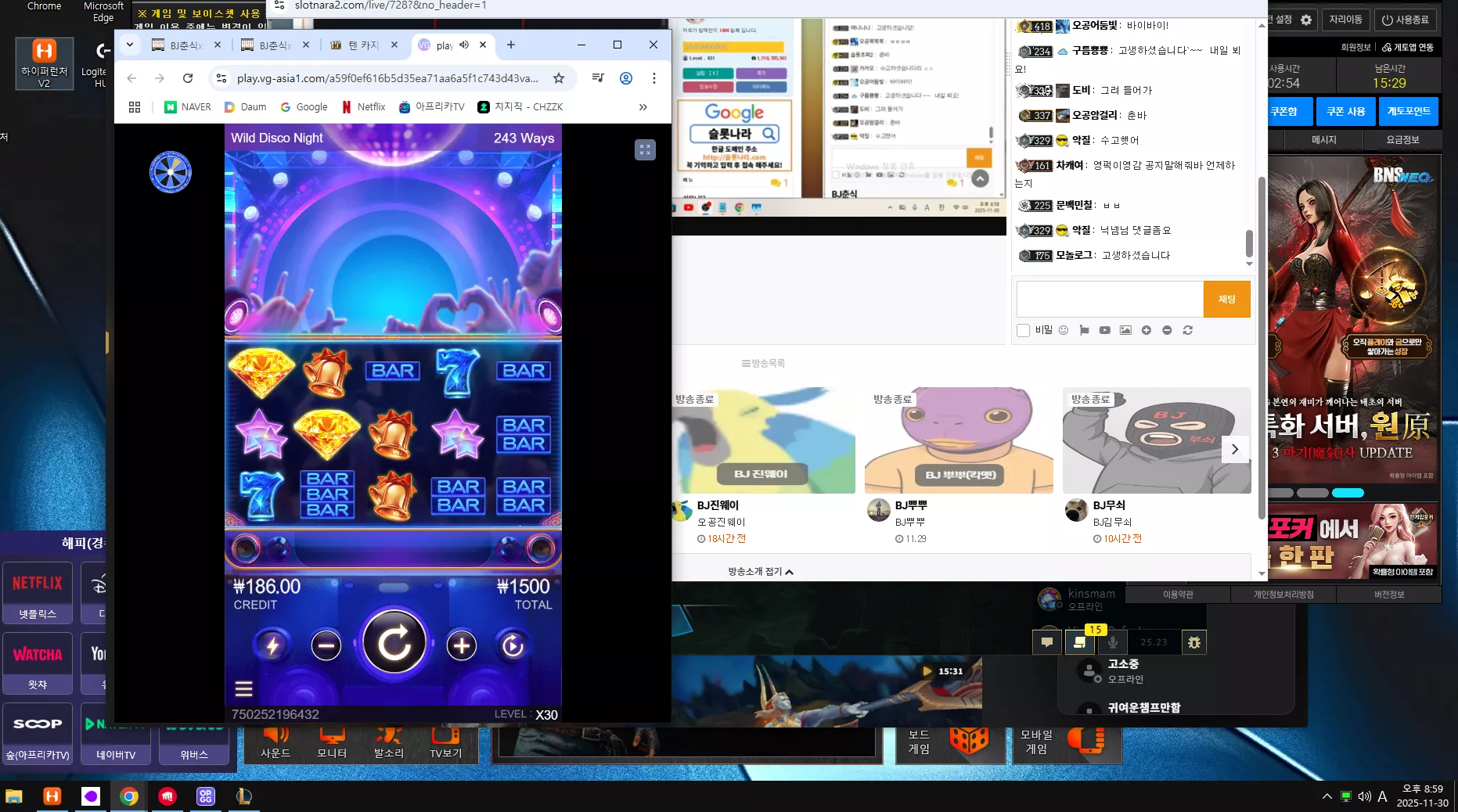Open the 요금정보 tab in PC cafe panel
Image resolution: width=1458 pixels, height=812 pixels.
(1402, 140)
